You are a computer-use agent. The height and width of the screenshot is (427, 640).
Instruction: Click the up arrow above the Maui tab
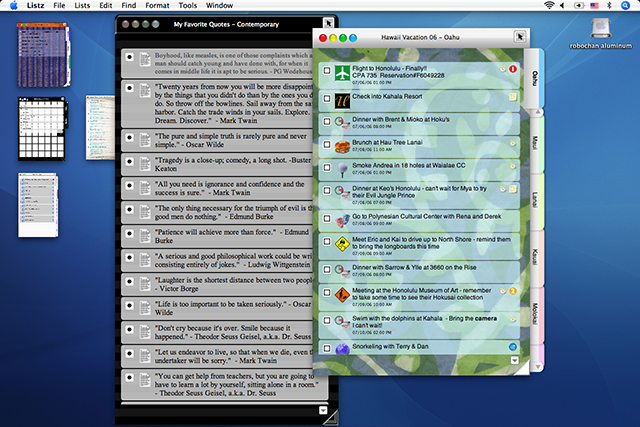[538, 112]
